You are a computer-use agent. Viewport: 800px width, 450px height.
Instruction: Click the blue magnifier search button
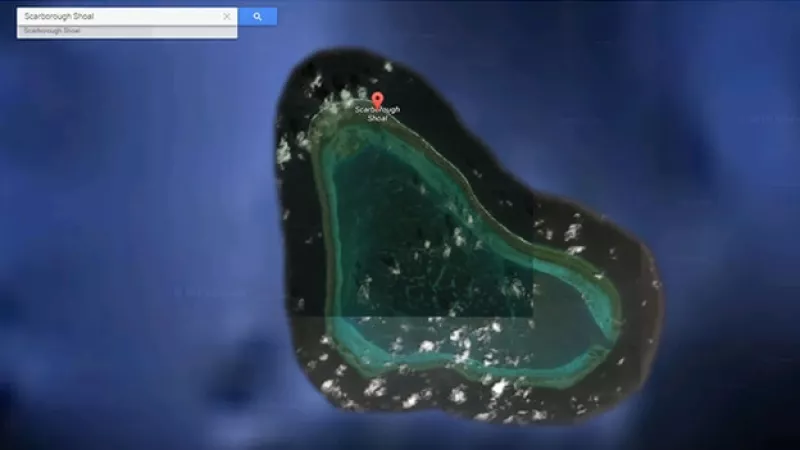pyautogui.click(x=257, y=16)
